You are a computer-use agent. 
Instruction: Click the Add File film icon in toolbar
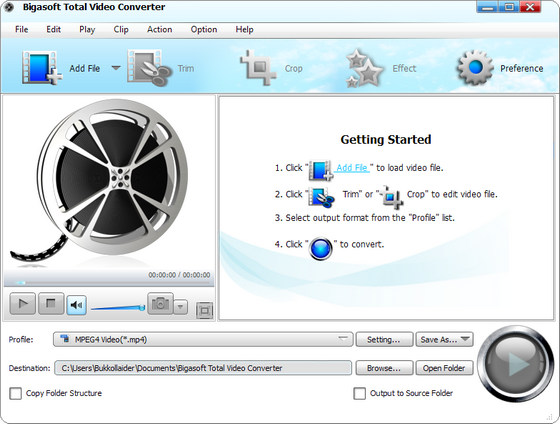pos(41,68)
